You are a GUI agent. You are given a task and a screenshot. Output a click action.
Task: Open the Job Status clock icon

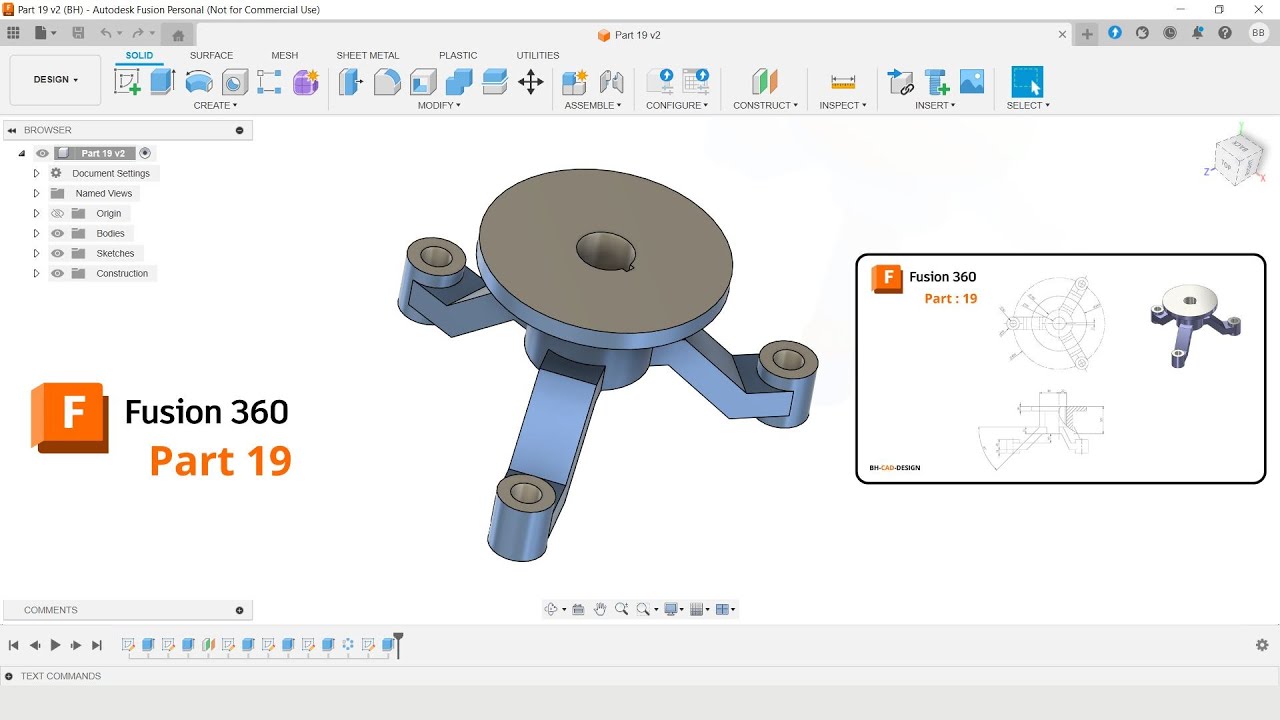(1170, 33)
